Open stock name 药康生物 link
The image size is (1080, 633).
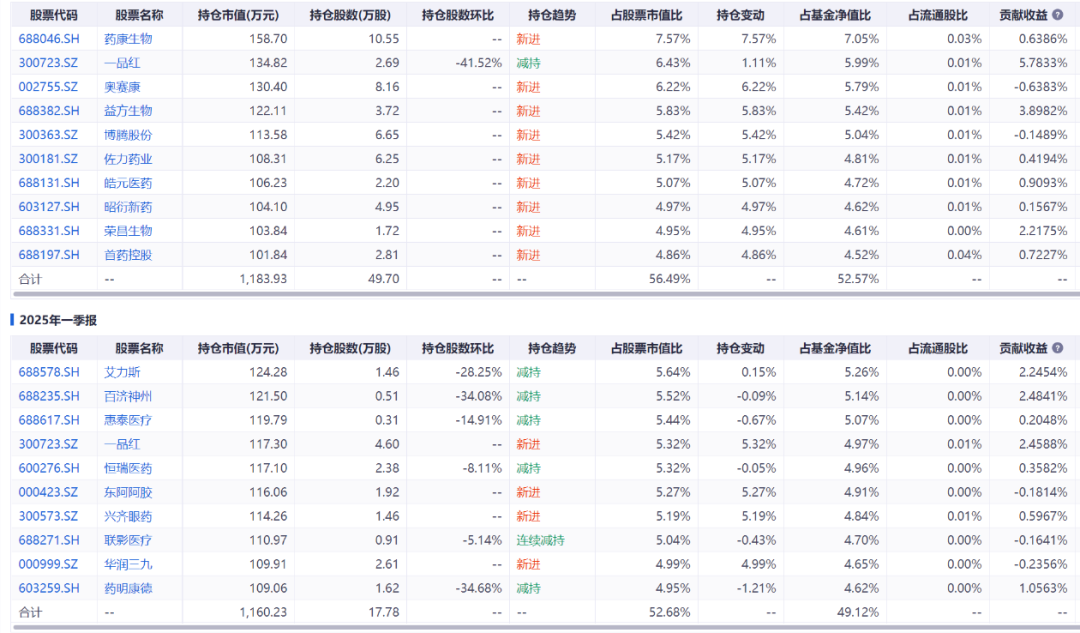(128, 39)
